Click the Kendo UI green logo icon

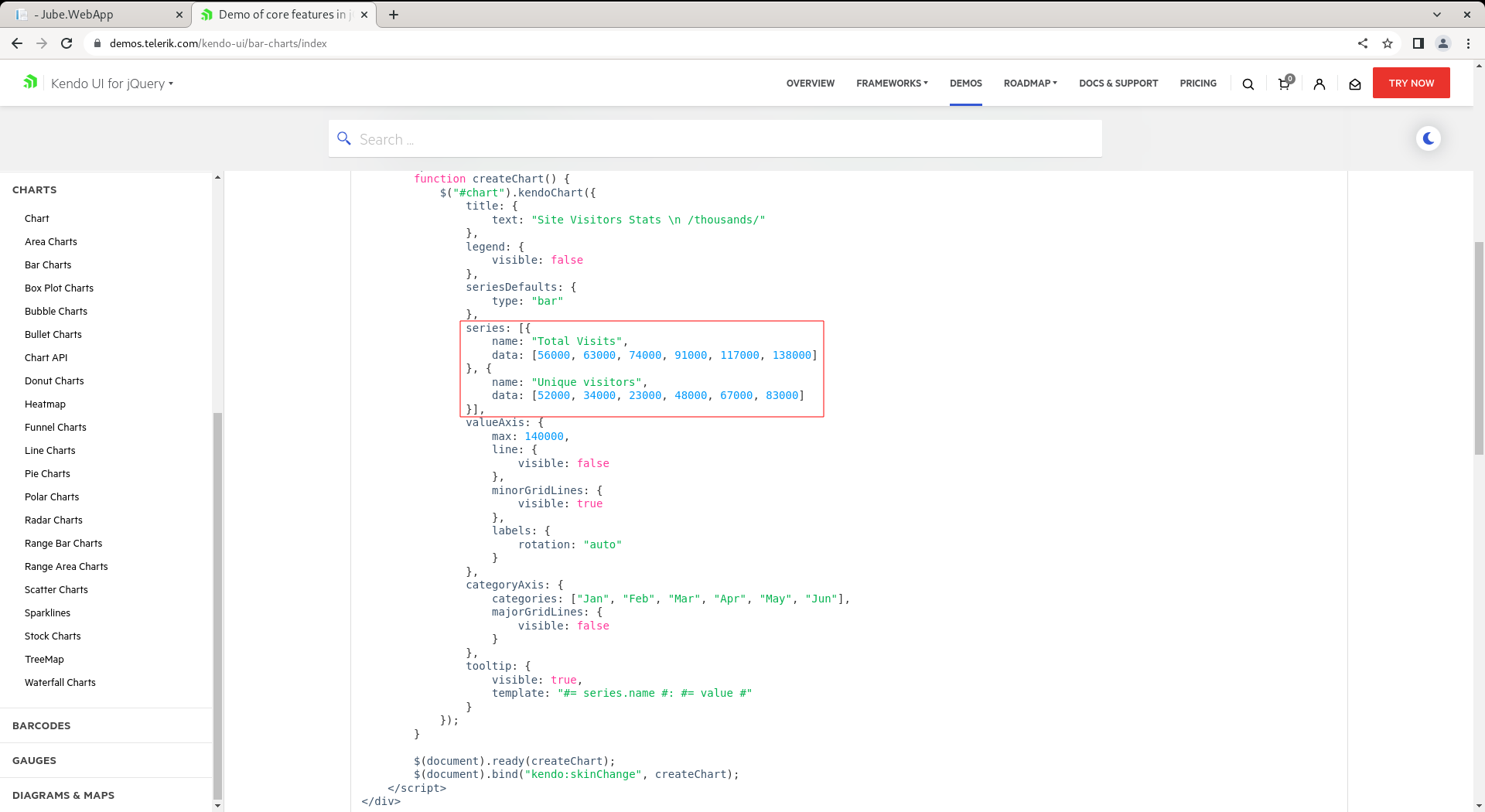tap(30, 82)
